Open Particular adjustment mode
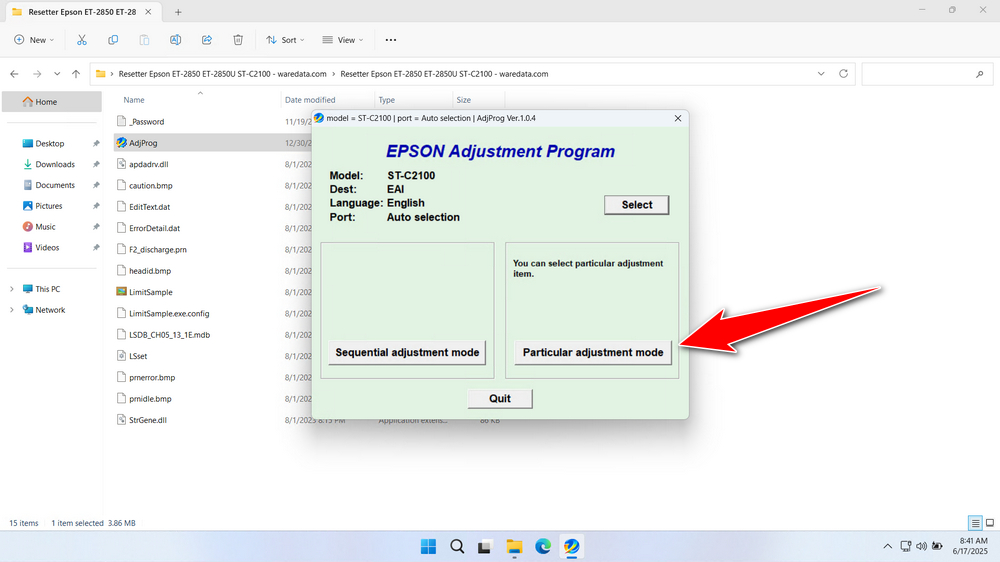 tap(592, 352)
